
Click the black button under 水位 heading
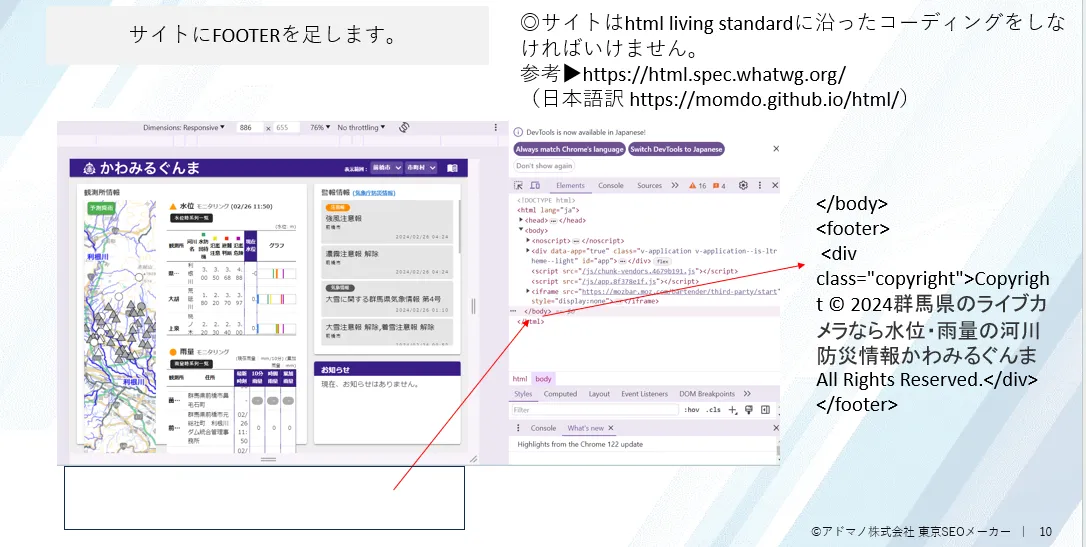pos(191,217)
